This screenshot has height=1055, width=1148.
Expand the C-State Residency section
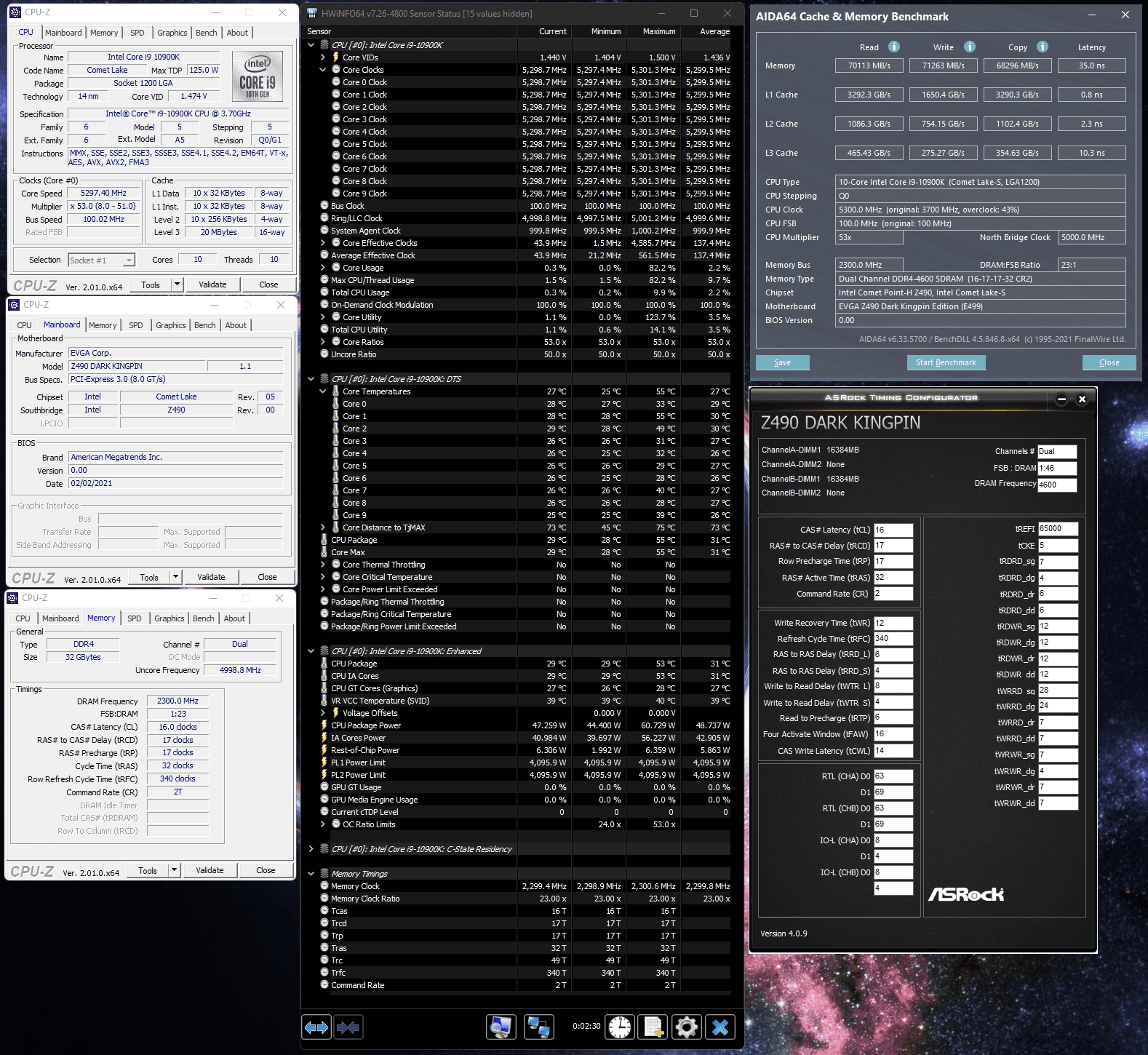click(311, 849)
